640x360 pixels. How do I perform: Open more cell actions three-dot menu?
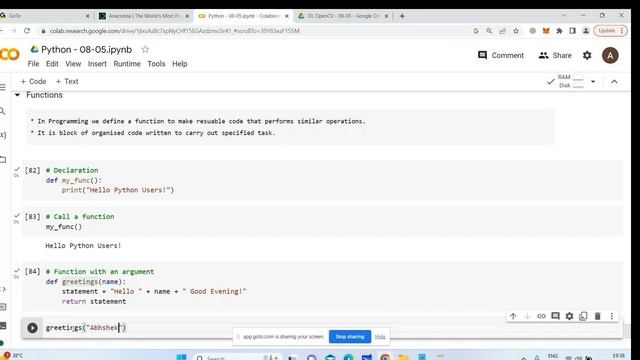click(611, 316)
